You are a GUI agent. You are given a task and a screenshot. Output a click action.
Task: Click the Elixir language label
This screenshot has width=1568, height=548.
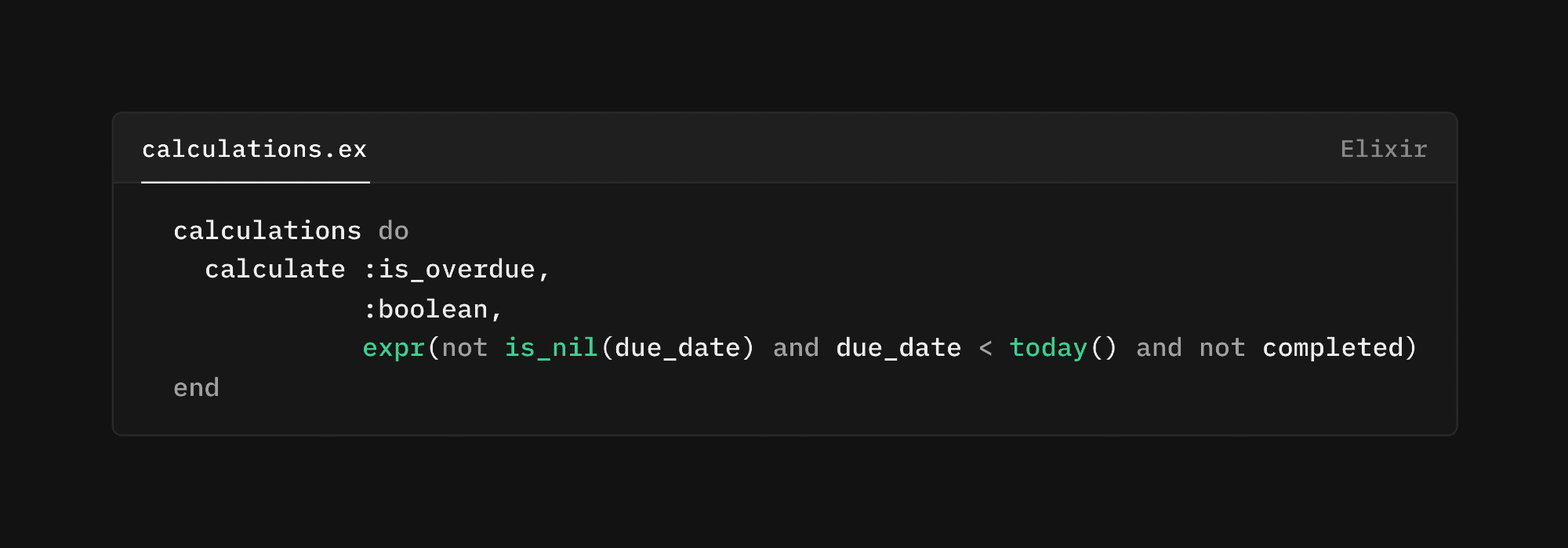click(x=1383, y=149)
